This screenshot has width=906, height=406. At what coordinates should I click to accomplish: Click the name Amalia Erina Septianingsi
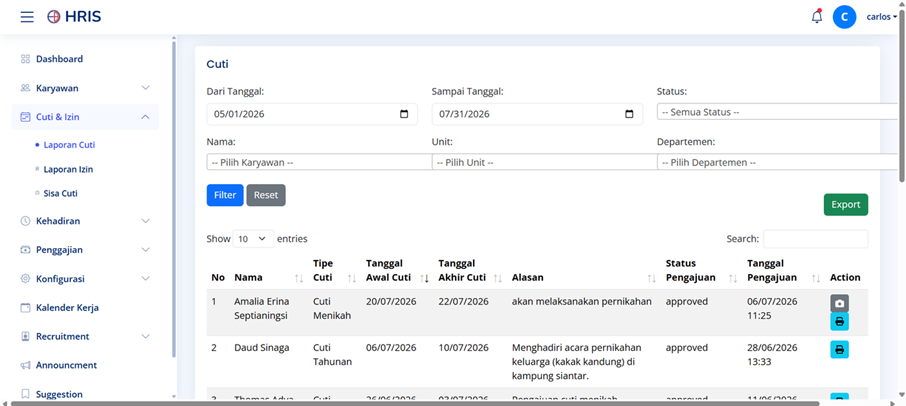point(262,308)
